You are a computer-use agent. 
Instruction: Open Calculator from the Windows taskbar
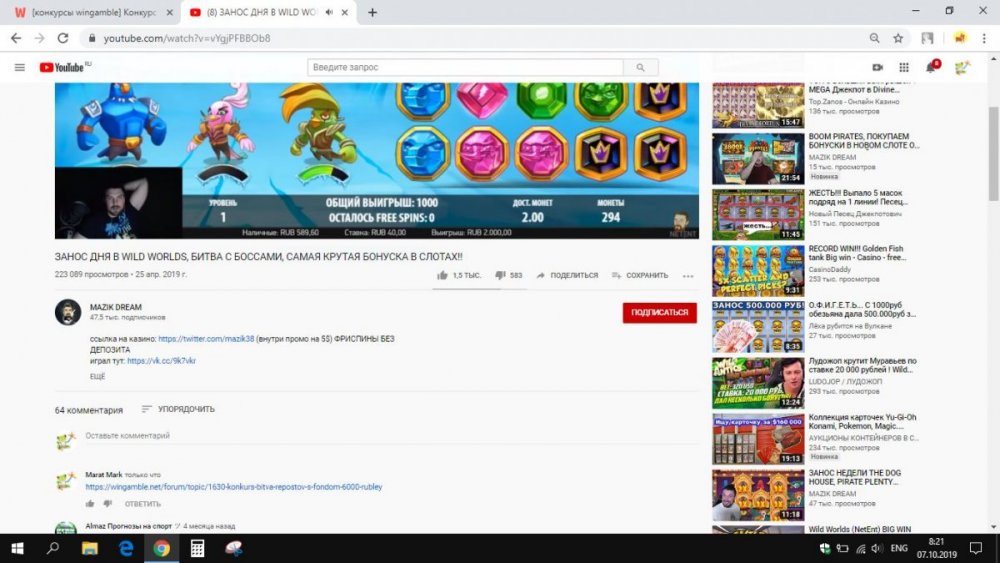pyautogui.click(x=198, y=548)
